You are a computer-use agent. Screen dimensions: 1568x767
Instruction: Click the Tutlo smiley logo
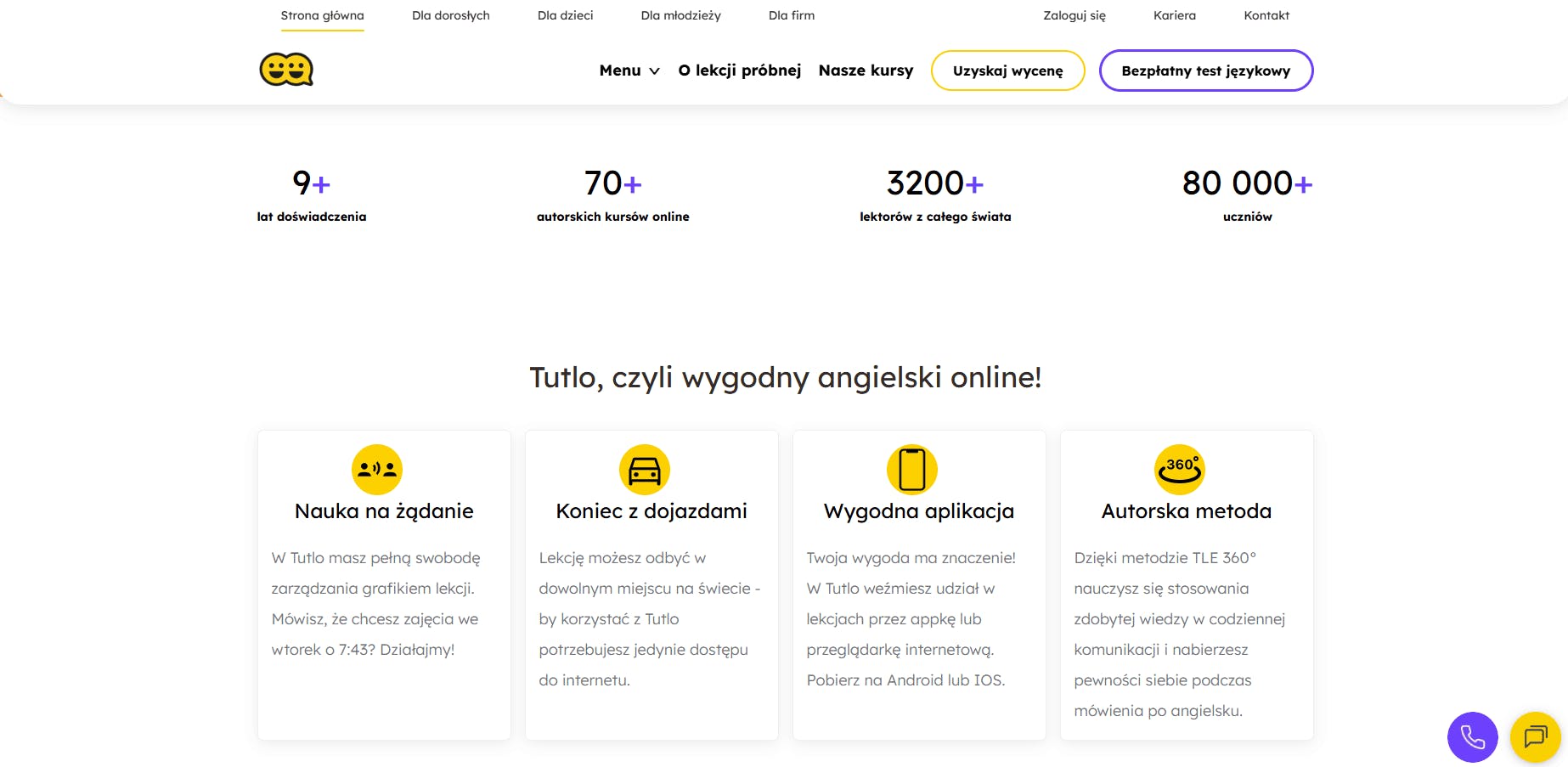[286, 70]
